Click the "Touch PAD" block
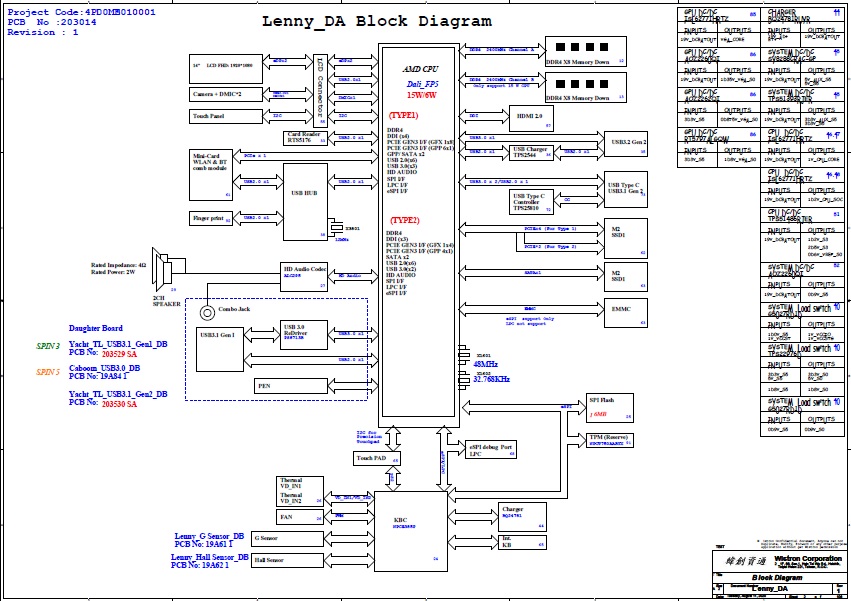The width and height of the screenshot is (851, 601). click(377, 458)
